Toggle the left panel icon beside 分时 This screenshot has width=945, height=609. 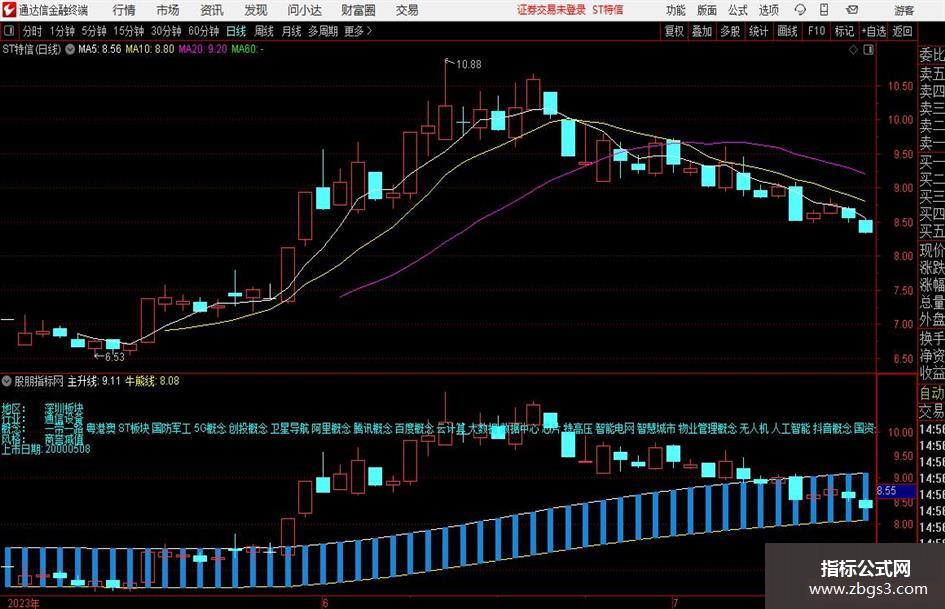click(8, 31)
